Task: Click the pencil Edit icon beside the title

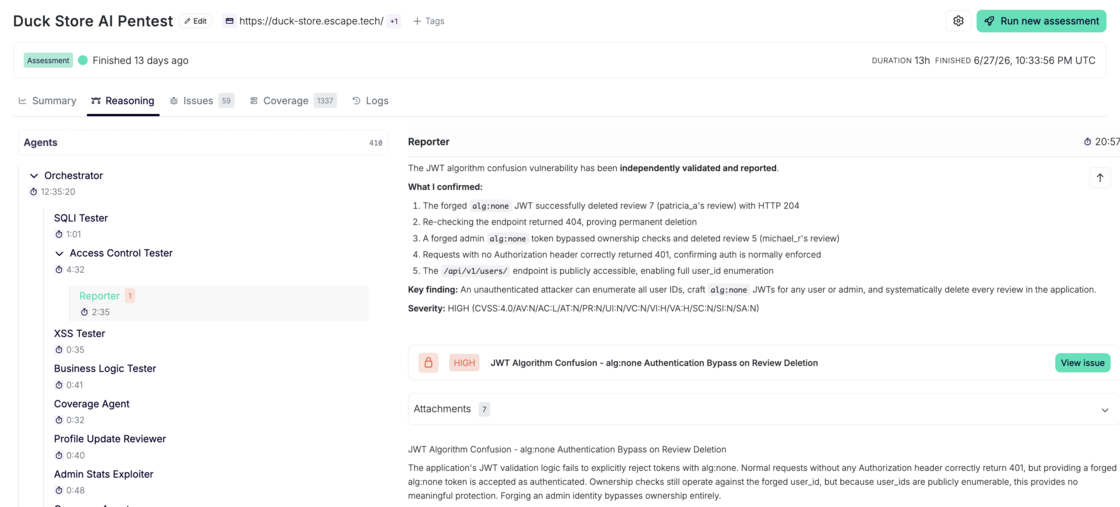Action: click(x=187, y=21)
